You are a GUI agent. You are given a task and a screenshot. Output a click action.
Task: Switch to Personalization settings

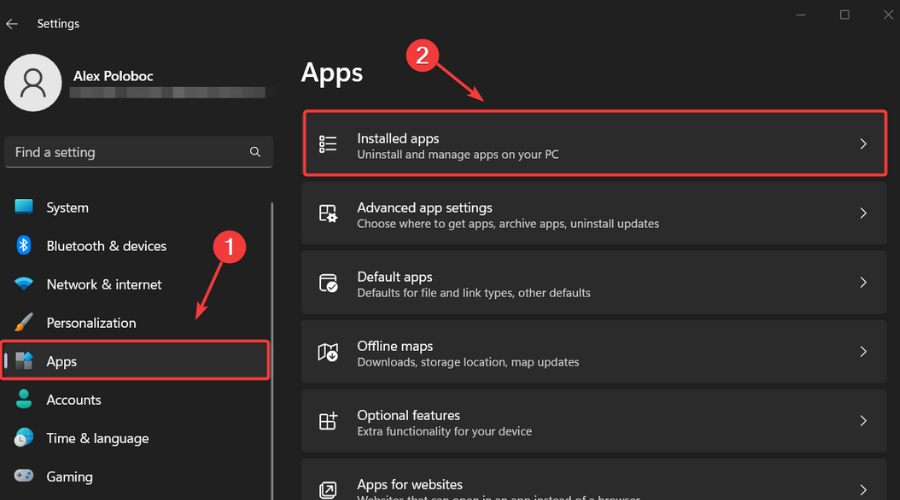135,323
